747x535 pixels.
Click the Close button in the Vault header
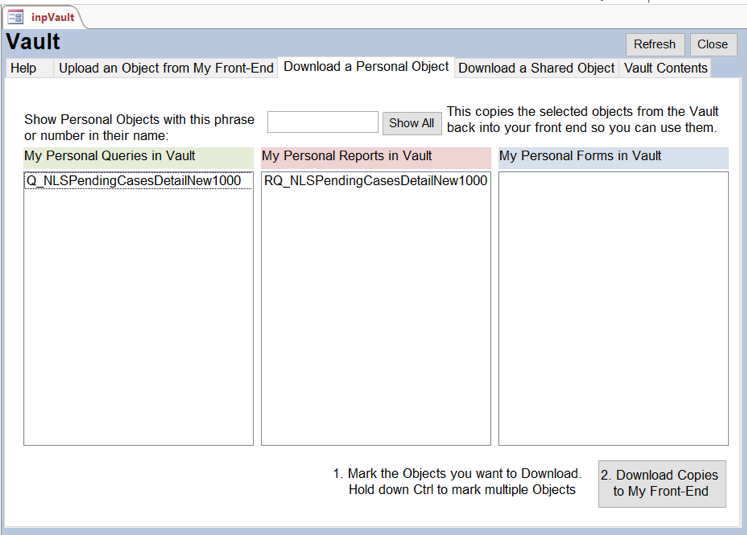tap(712, 44)
